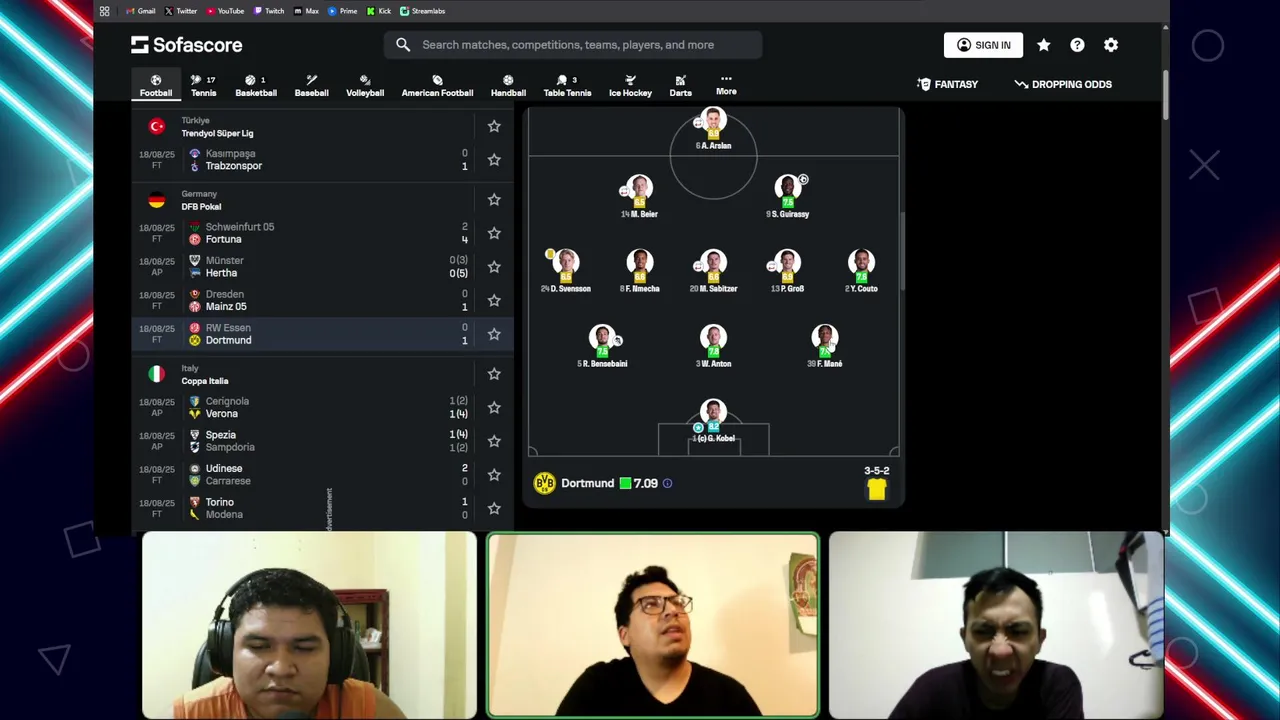Favorite the Schweinfurt 05 vs Fortuna match
Viewport: 1280px width, 720px height.
point(494,233)
